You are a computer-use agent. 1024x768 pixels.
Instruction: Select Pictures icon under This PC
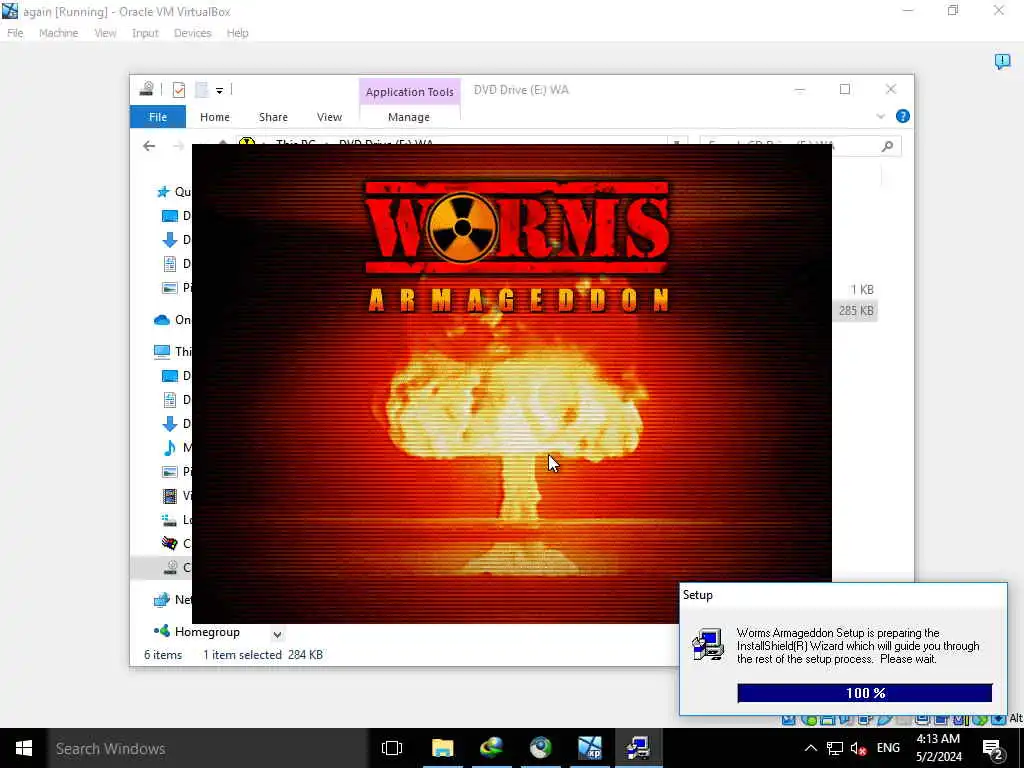click(x=170, y=472)
